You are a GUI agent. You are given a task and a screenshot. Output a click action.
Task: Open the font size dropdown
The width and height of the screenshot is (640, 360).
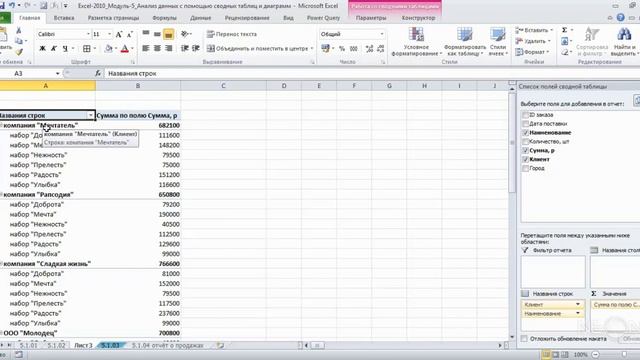109,34
